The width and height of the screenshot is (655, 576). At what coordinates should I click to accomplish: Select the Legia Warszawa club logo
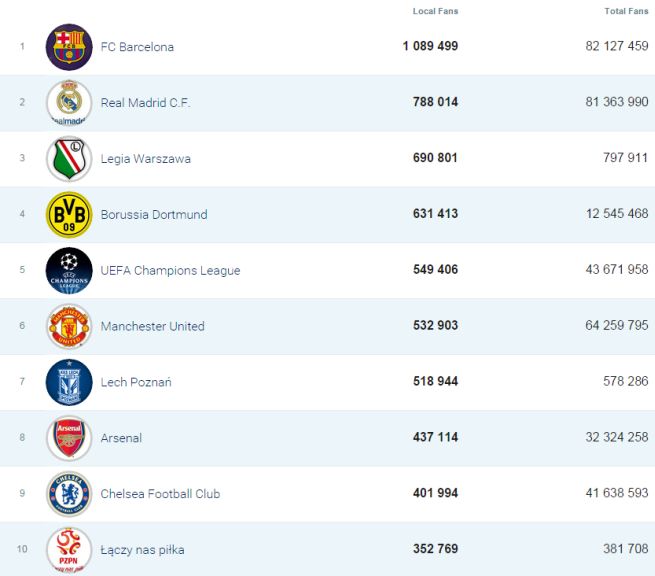69,159
